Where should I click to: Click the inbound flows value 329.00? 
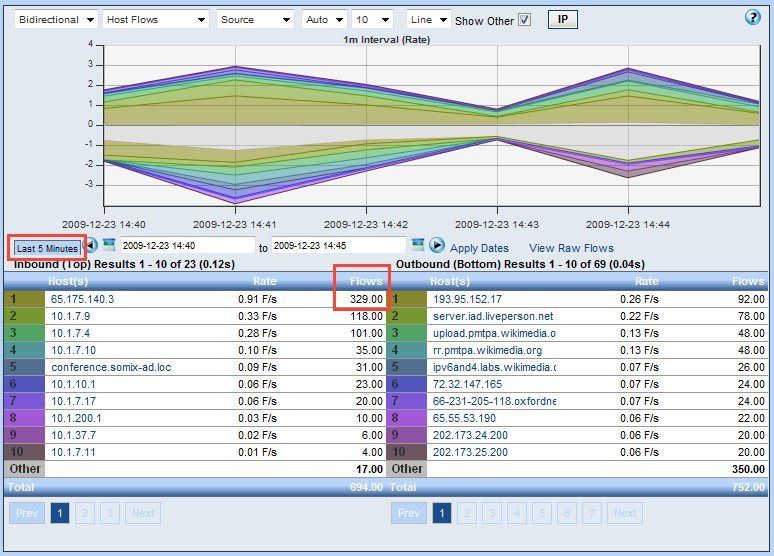coord(366,299)
